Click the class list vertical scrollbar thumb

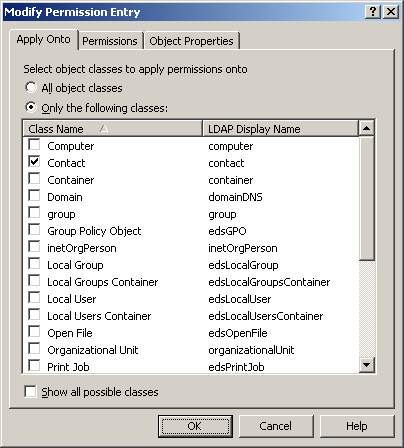(x=367, y=198)
